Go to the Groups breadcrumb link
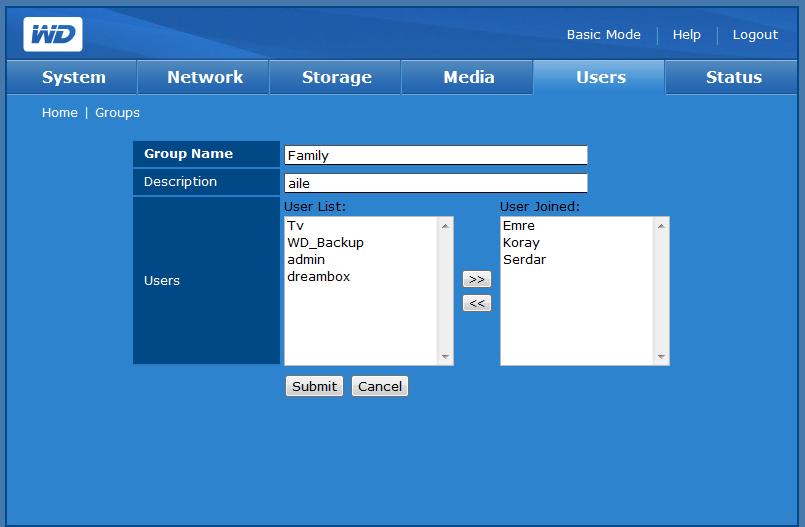Viewport: 805px width, 527px height. coord(117,112)
